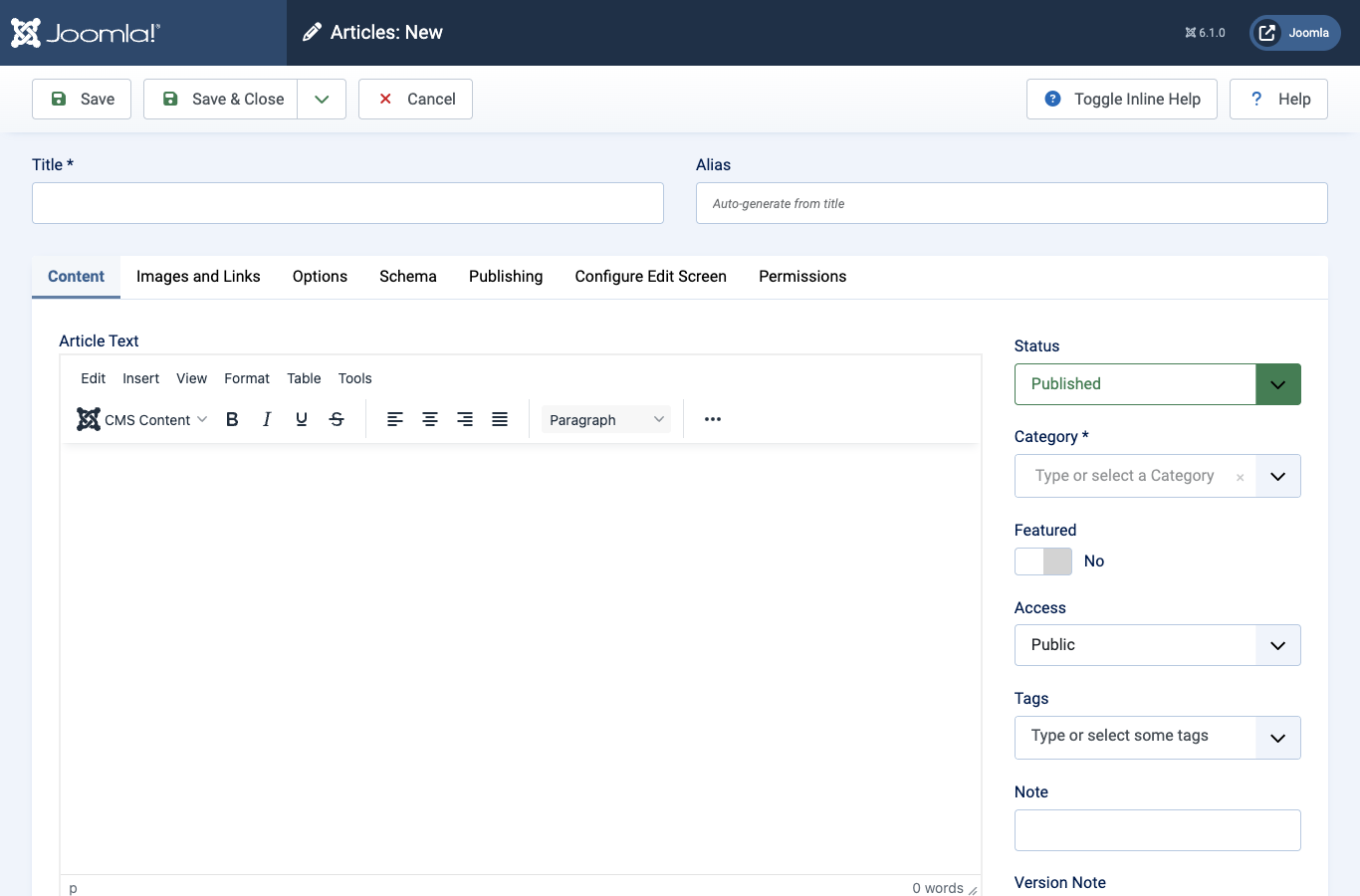Justify the text
The height and width of the screenshot is (896, 1360).
(x=500, y=419)
